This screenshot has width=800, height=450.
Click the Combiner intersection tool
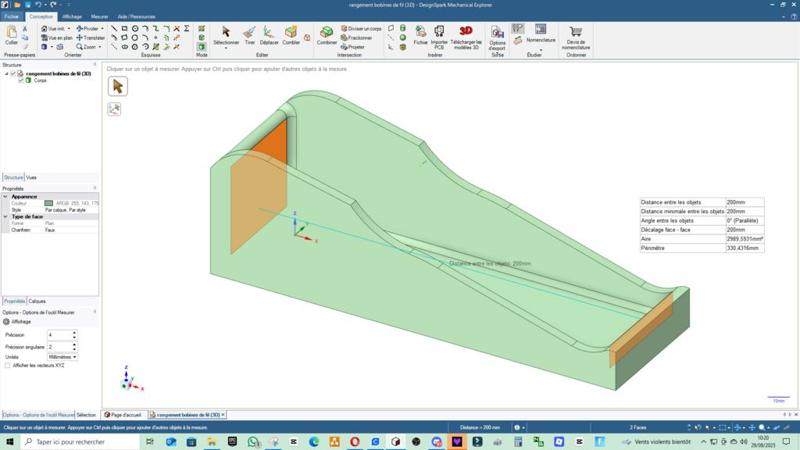click(327, 36)
